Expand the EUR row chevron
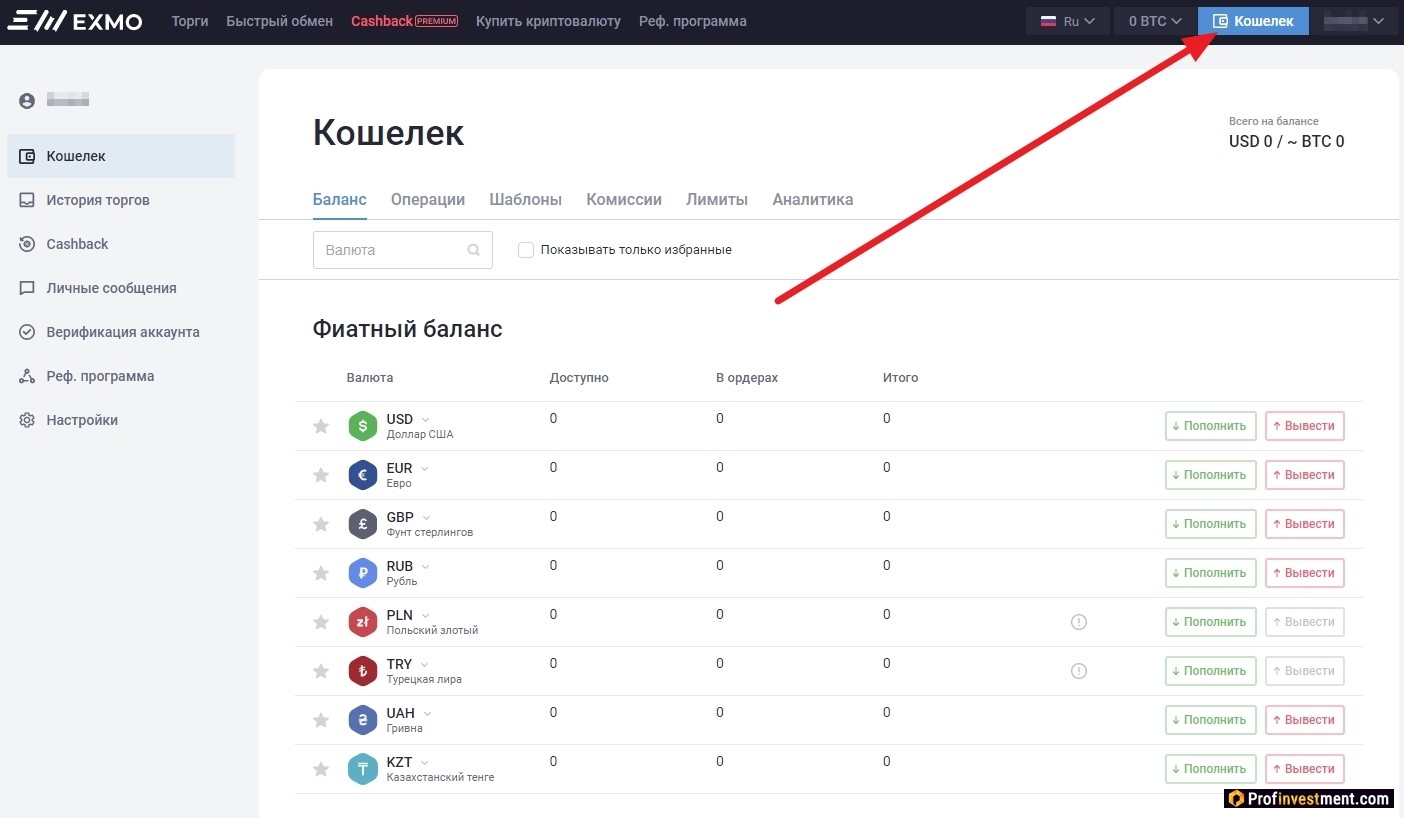Image resolution: width=1404 pixels, height=818 pixels. pos(425,468)
